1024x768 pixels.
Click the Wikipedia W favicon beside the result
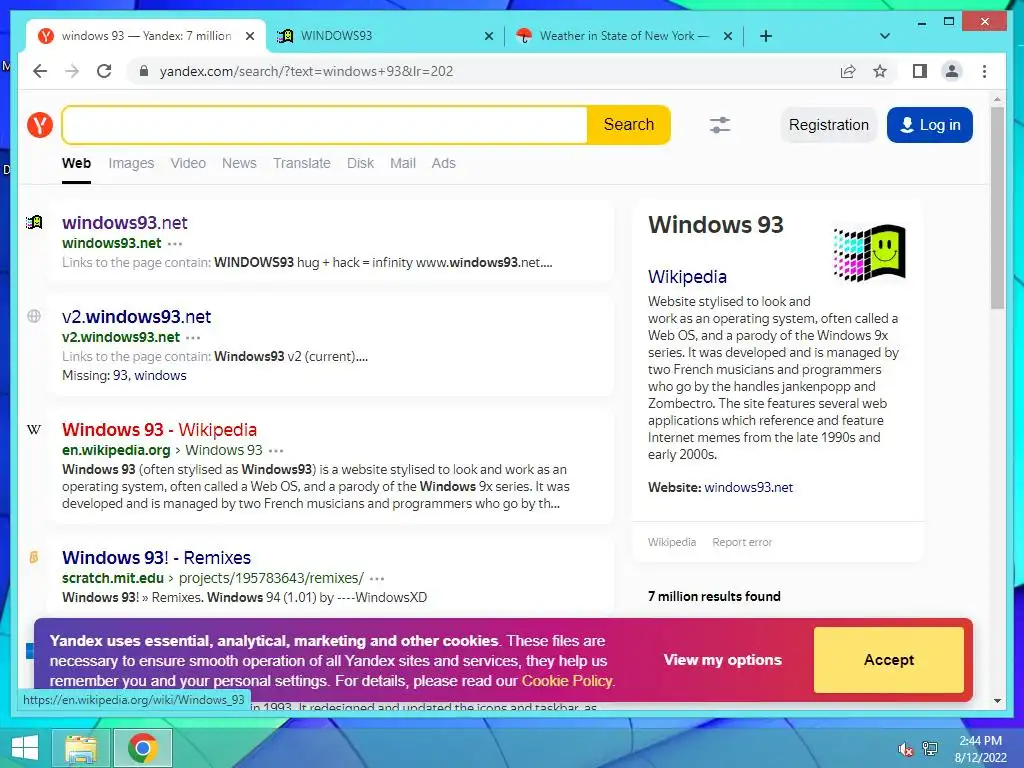34,430
